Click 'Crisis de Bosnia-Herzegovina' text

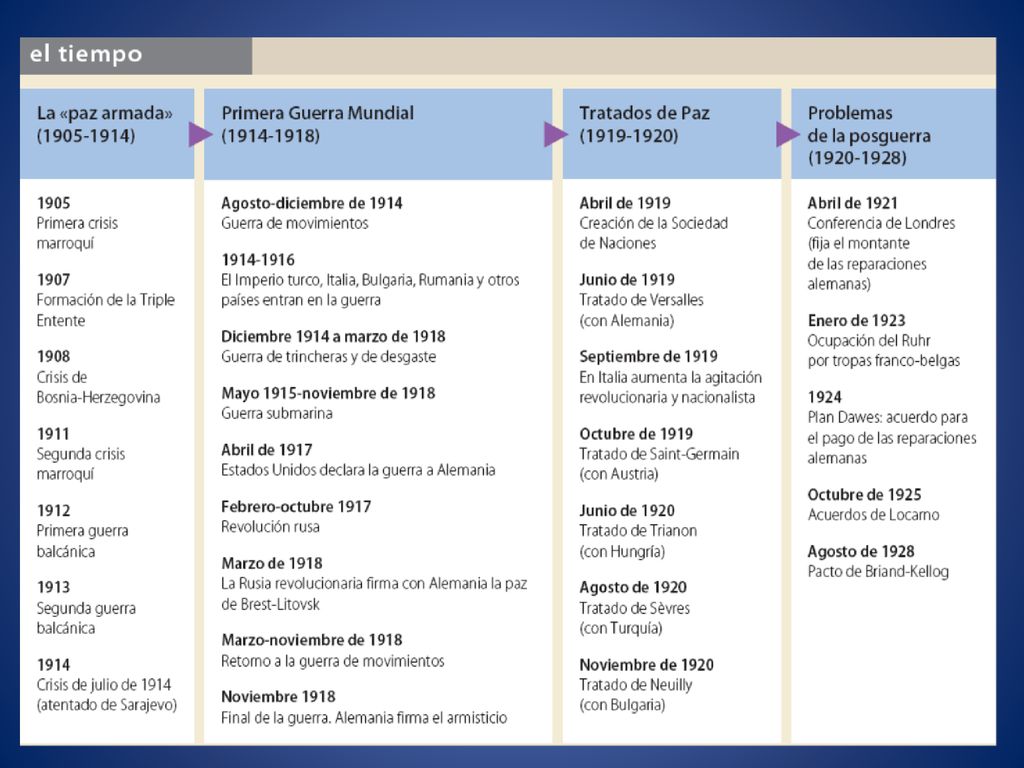[98, 387]
